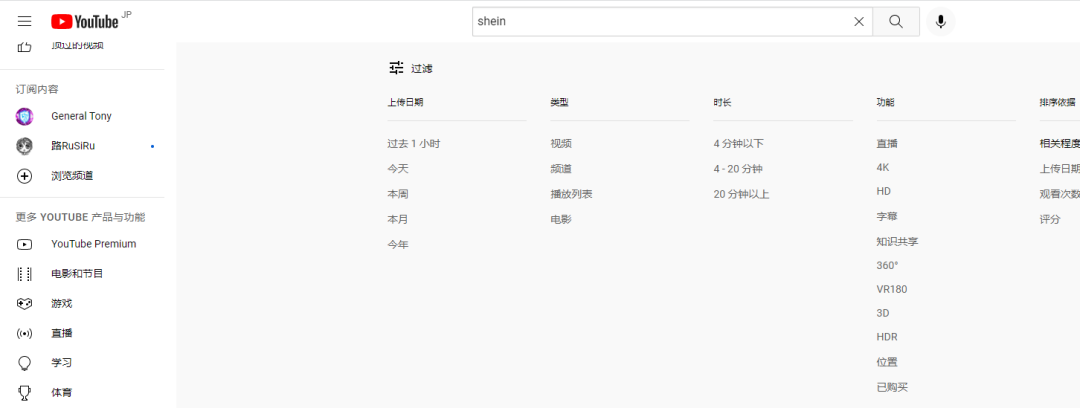Select duration 20 分钟以上

[x=741, y=194]
